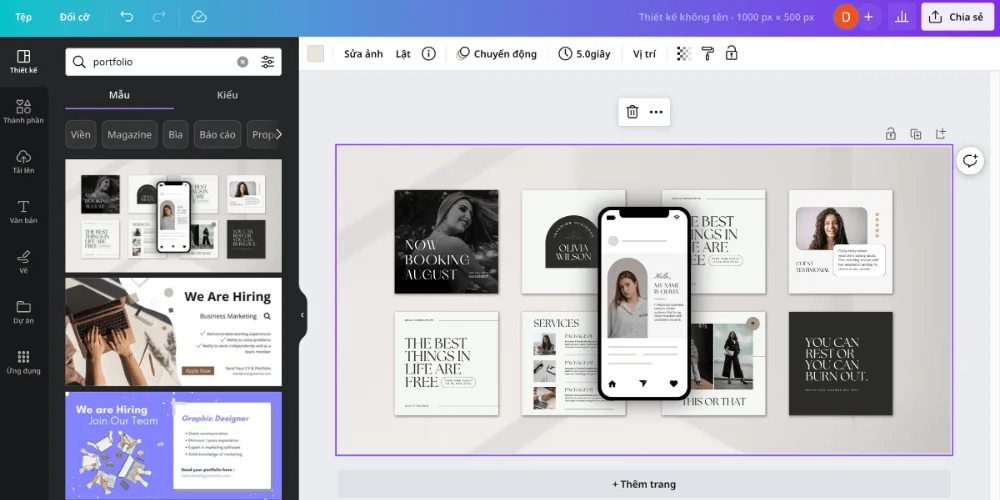Undo the last action
This screenshot has width=1000, height=500.
(126, 17)
